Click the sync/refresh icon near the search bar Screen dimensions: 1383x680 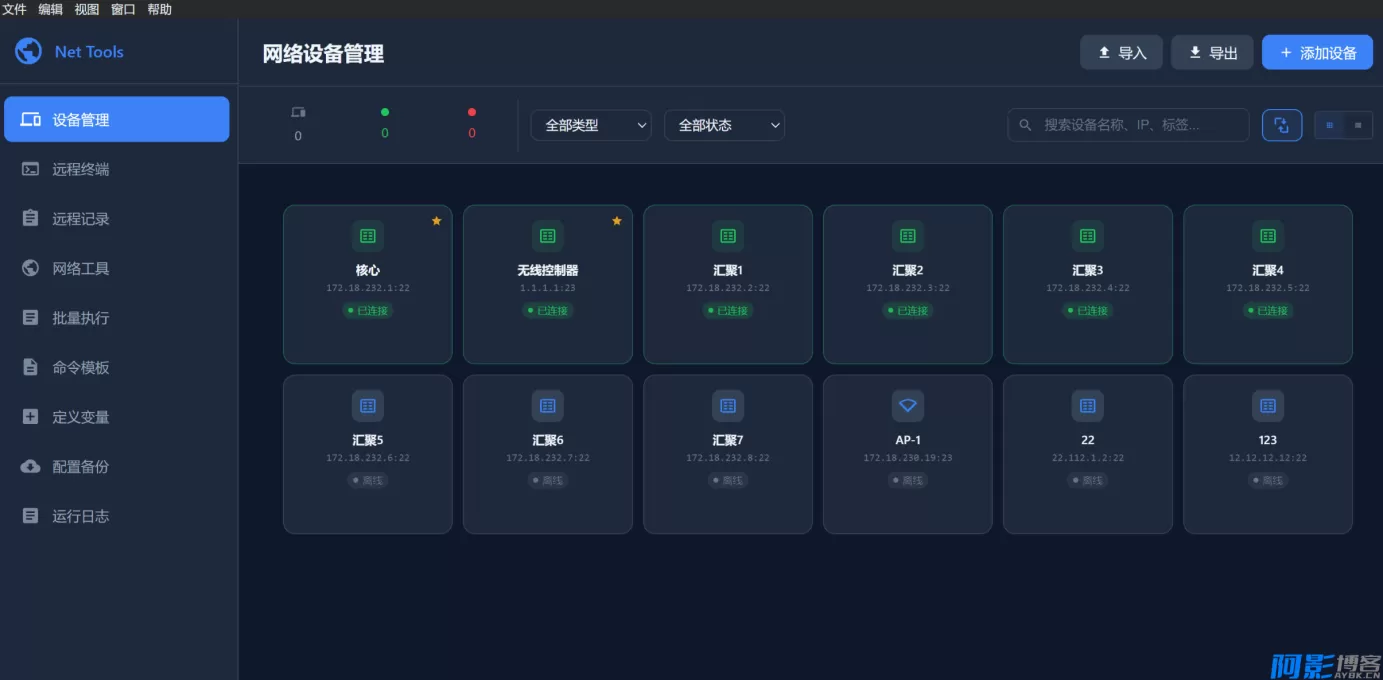pos(1282,124)
